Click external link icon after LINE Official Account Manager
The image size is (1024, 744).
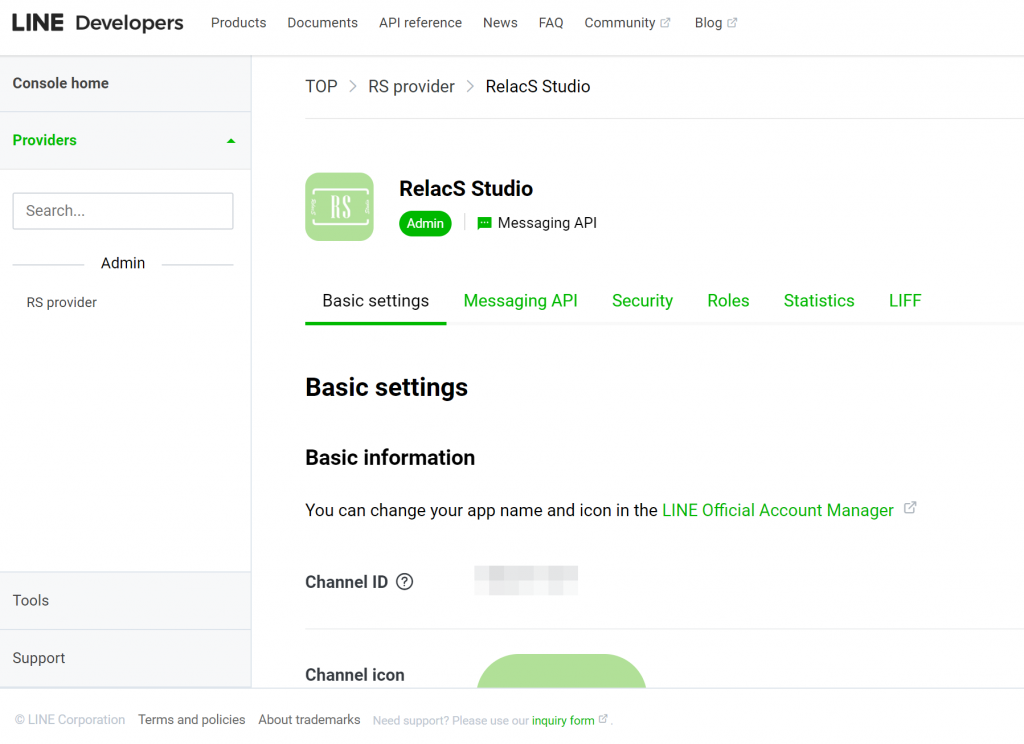coord(910,508)
